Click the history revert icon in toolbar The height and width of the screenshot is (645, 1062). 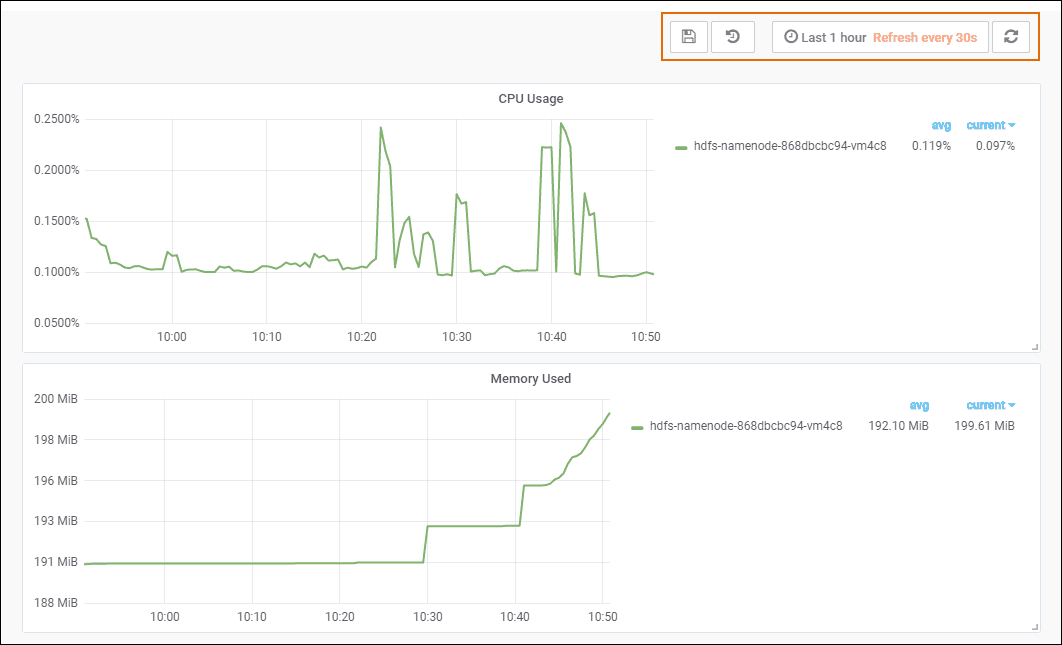point(733,37)
